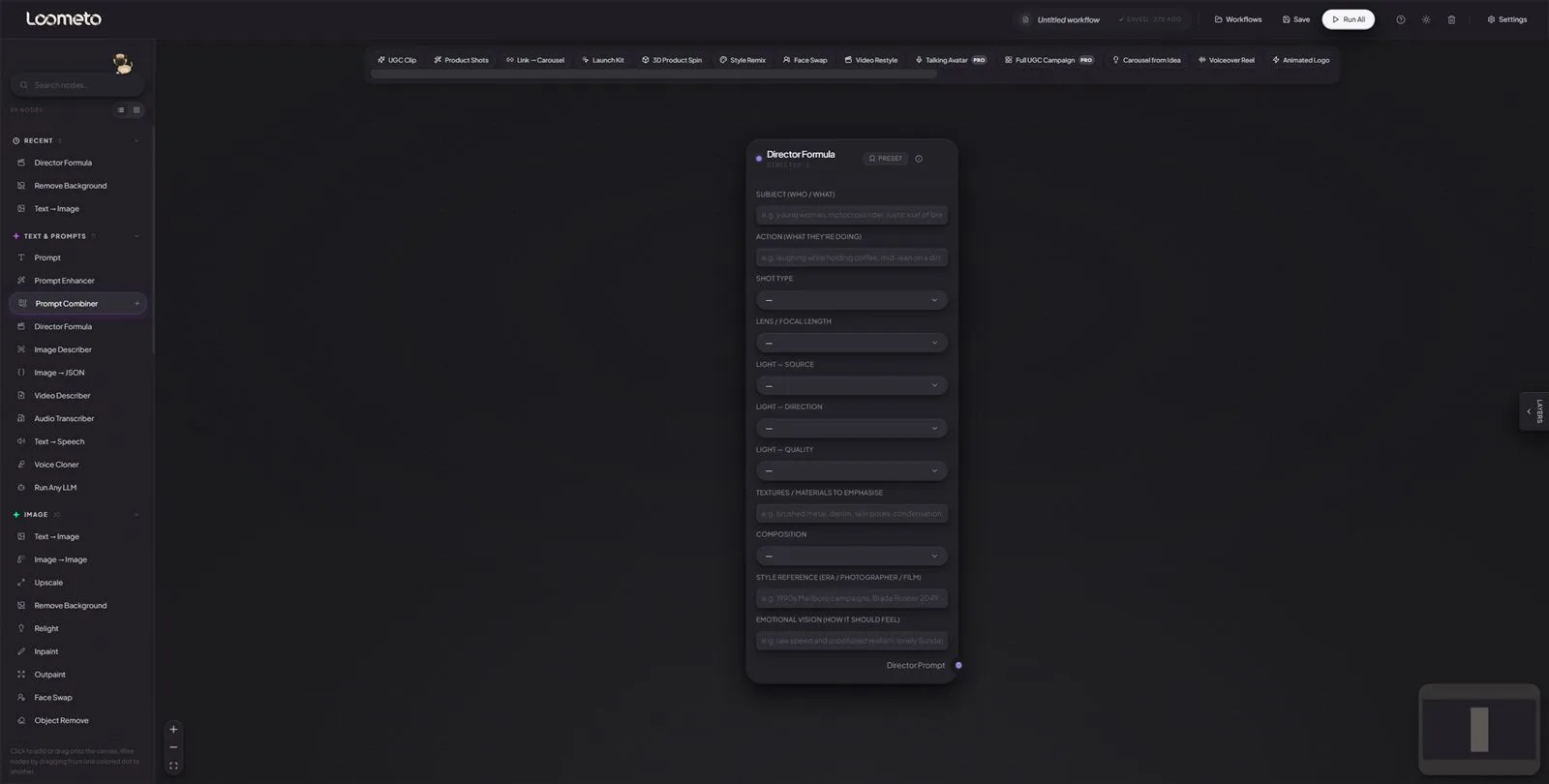Switch node list to list view
The image size is (1549, 784).
121,110
